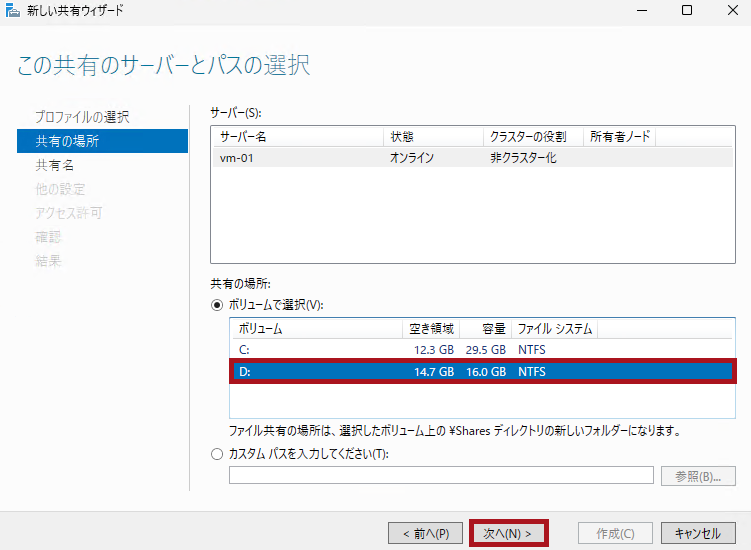Click オンライン status cell of vm-01

pos(411,158)
